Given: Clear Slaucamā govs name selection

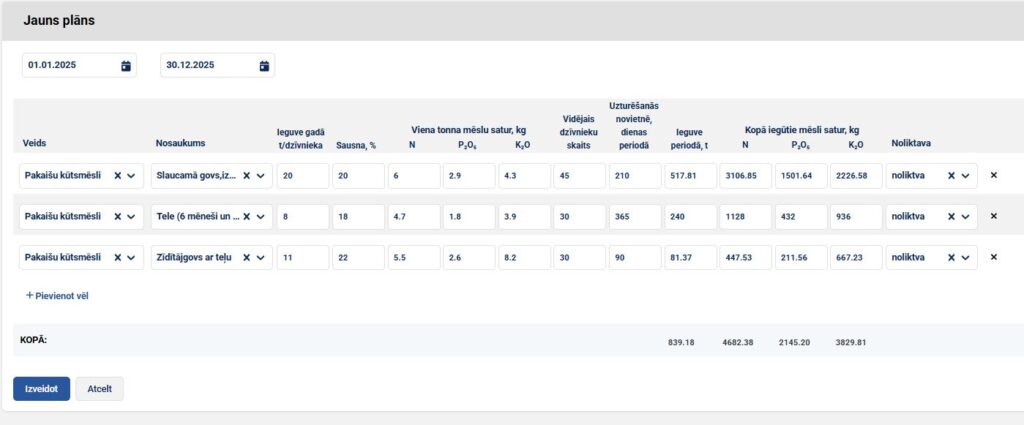Looking at the screenshot, I should [x=246, y=175].
